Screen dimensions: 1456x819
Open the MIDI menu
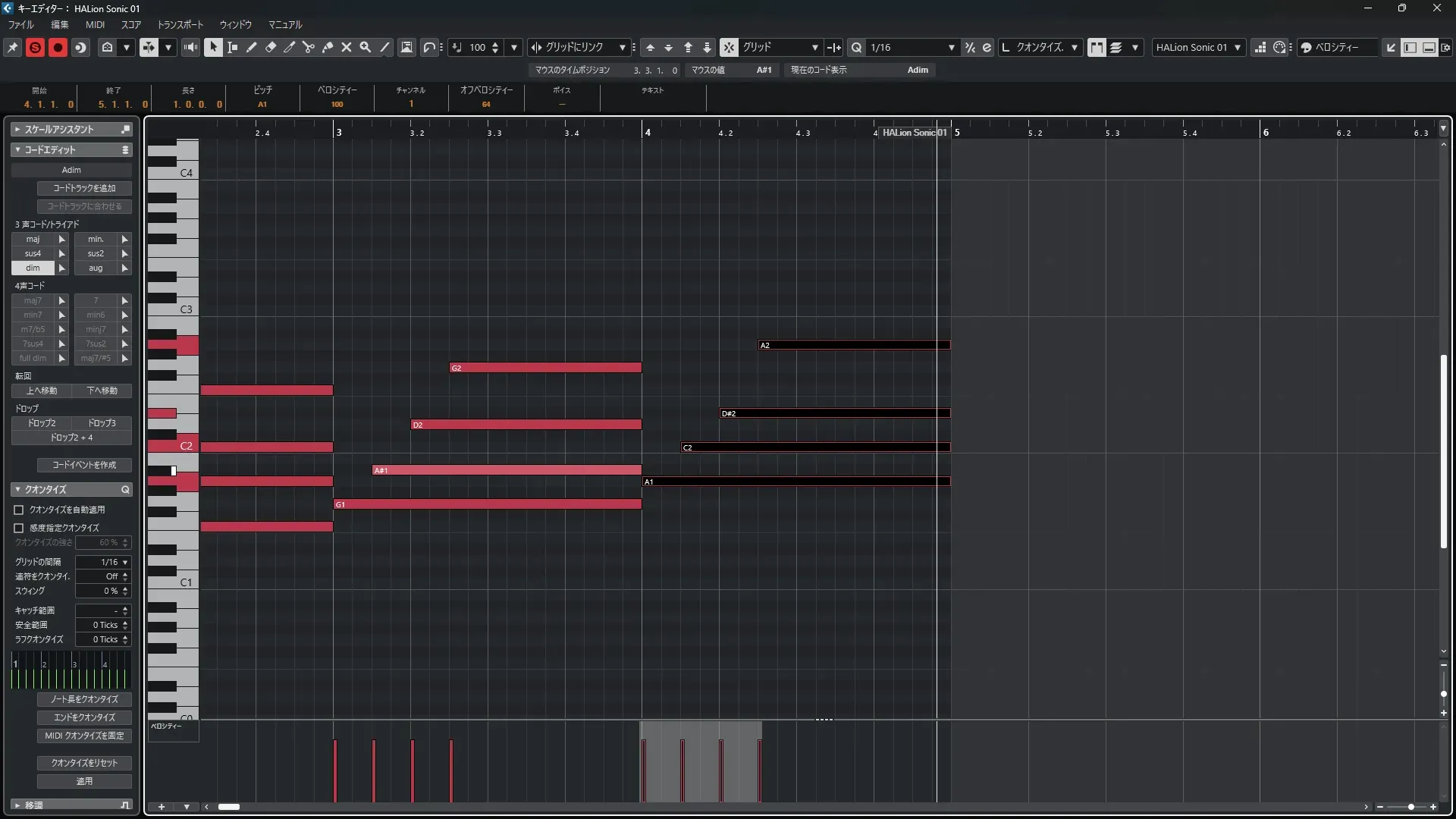point(95,24)
